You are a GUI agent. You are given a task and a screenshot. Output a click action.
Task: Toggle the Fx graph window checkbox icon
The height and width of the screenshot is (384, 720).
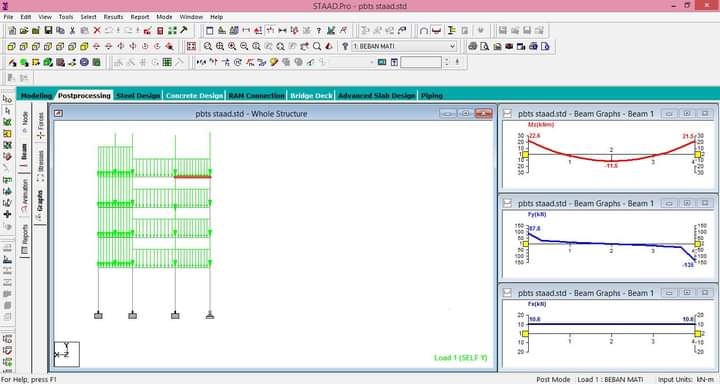508,293
